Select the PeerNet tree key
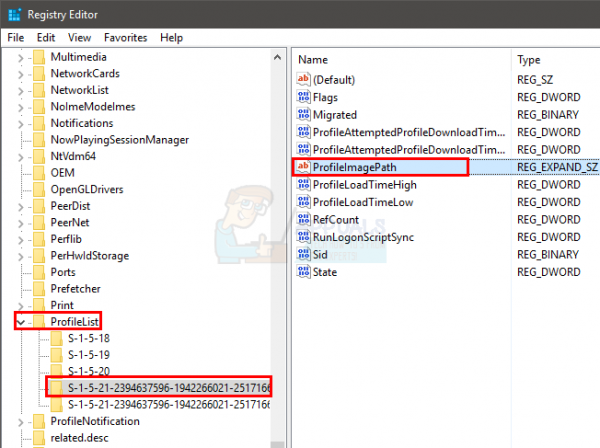Screen dimensions: 600x448 70,222
